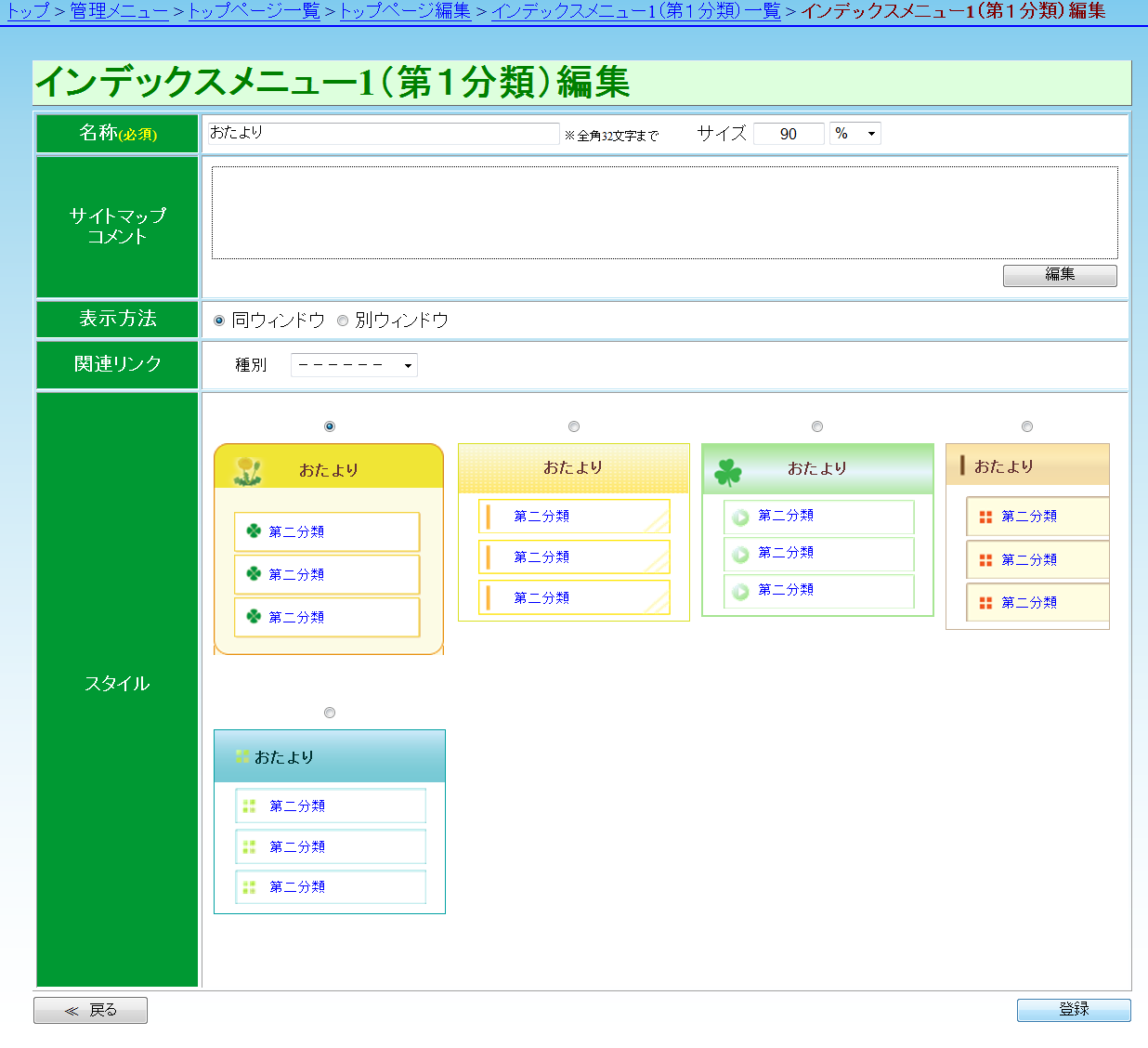
Task: Click second 第二分類 link in beige style
Action: (x=1029, y=560)
